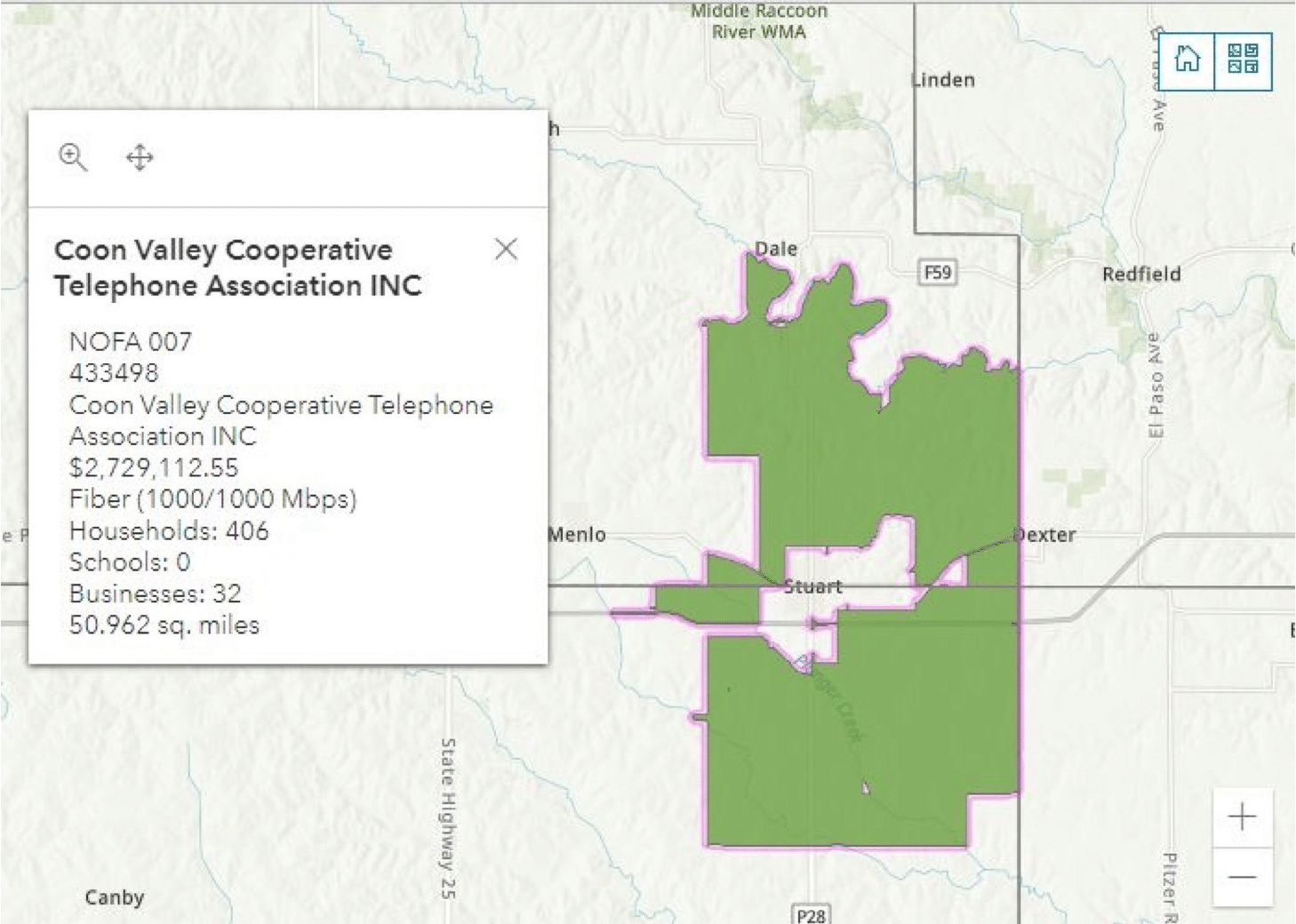Click the F59 highway shield marker

(x=938, y=272)
